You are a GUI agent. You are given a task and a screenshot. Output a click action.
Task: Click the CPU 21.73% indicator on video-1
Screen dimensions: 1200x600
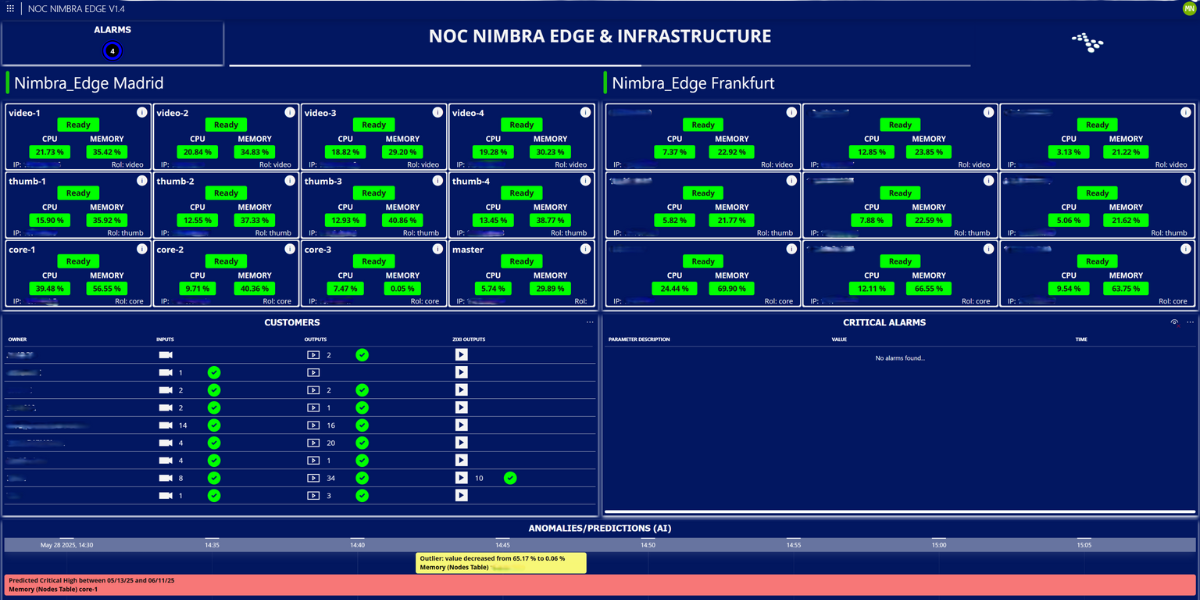[78, 151]
